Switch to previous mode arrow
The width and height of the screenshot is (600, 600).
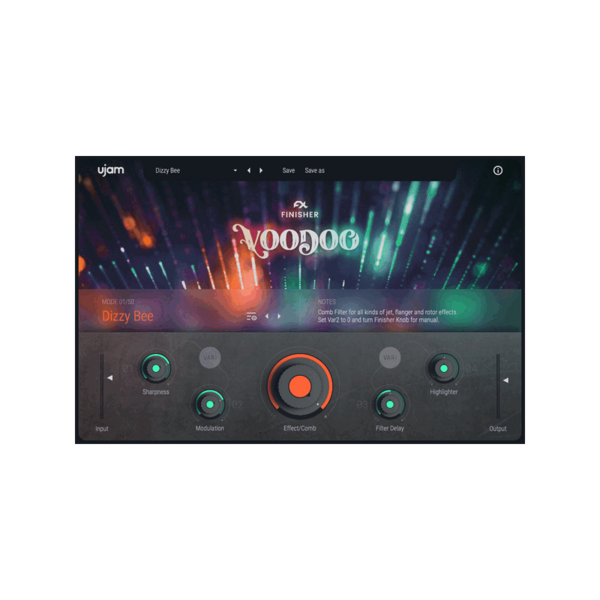click(267, 316)
